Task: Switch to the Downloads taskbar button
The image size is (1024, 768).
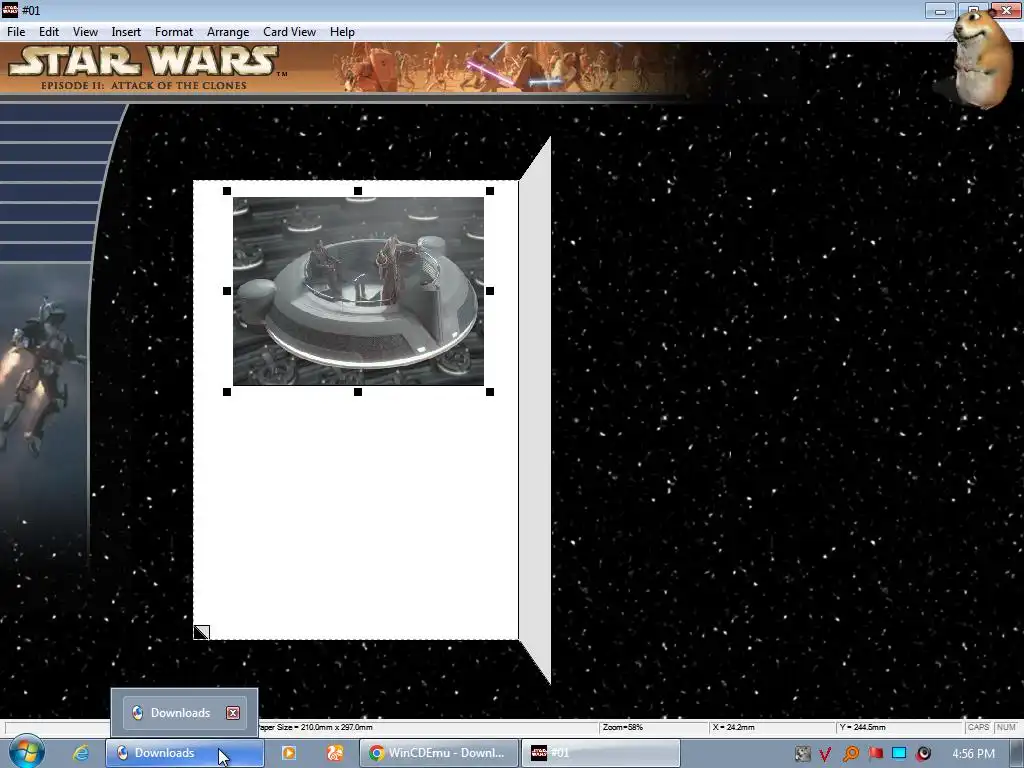Action: 185,753
